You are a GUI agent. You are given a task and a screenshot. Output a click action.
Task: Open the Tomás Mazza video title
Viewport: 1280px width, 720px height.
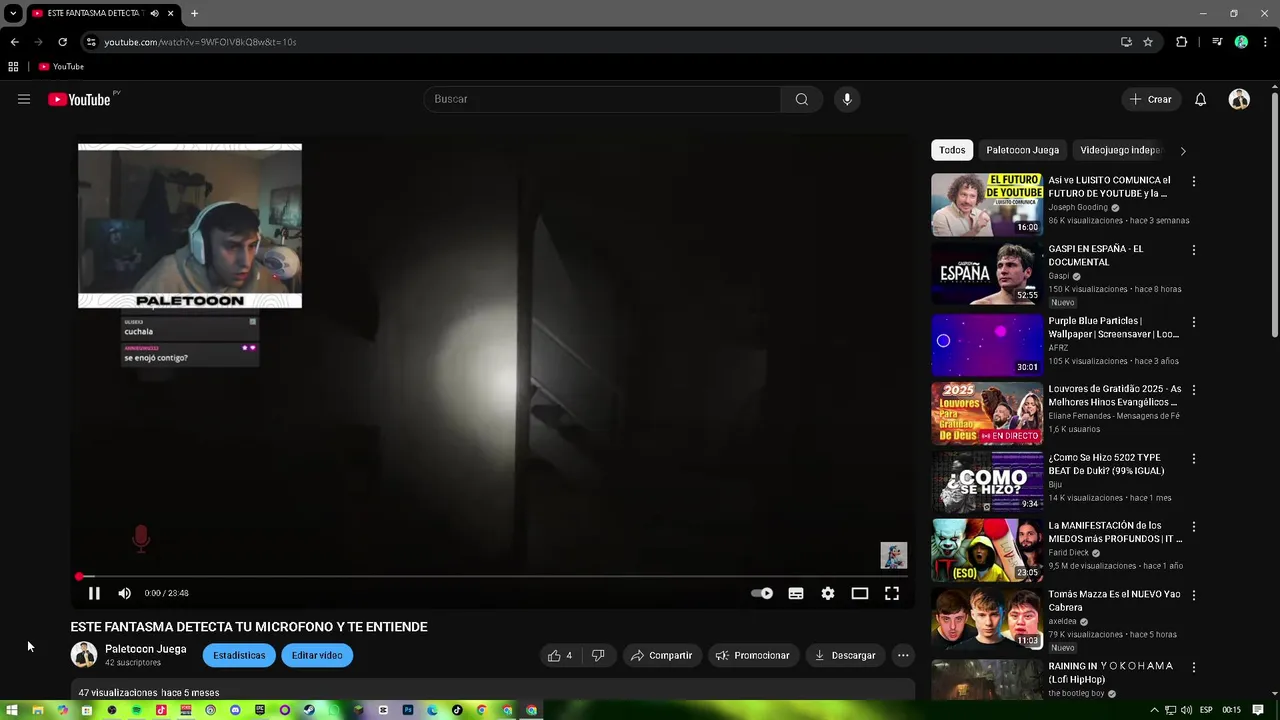tap(1114, 600)
